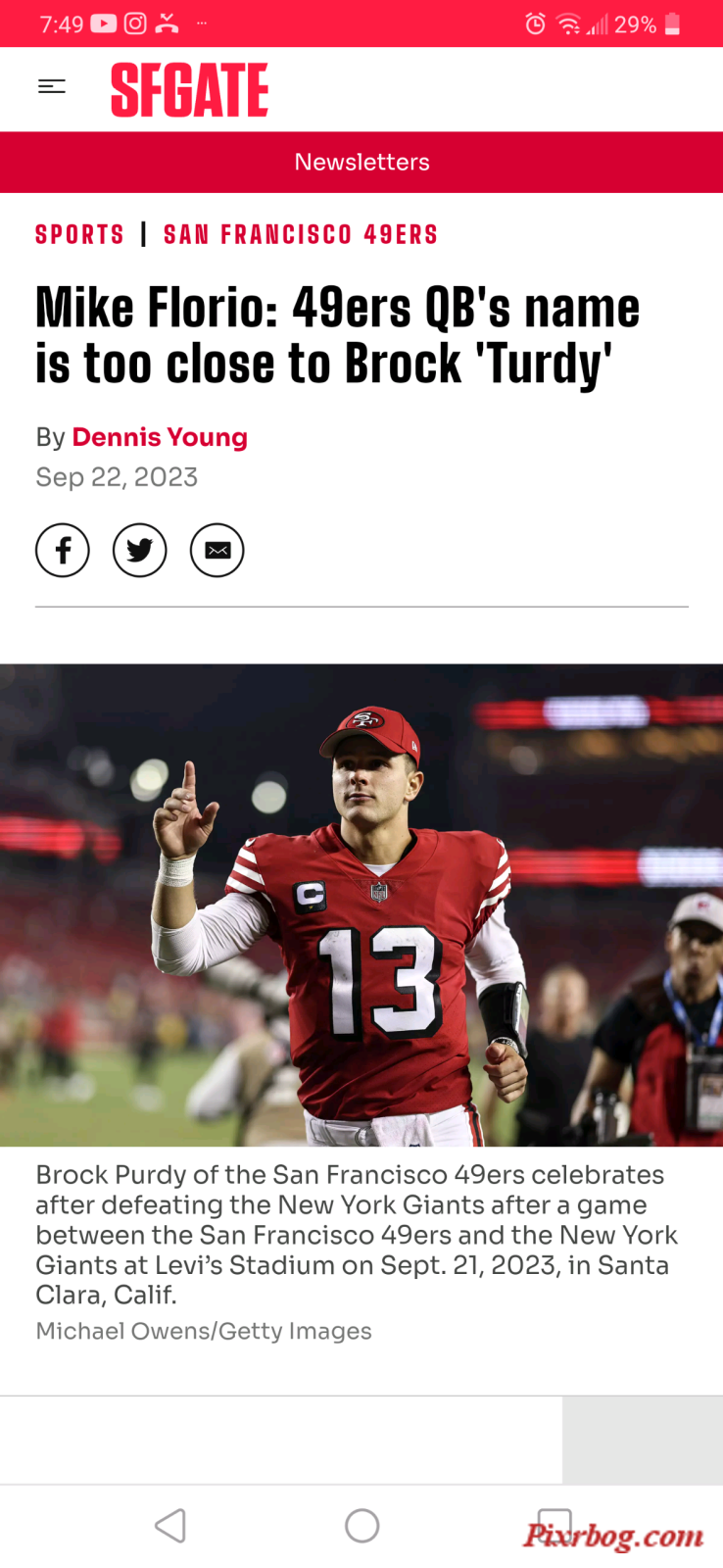Screen dimensions: 723x1568
Task: Tap the missed call notification icon
Action: pyautogui.click(x=167, y=24)
